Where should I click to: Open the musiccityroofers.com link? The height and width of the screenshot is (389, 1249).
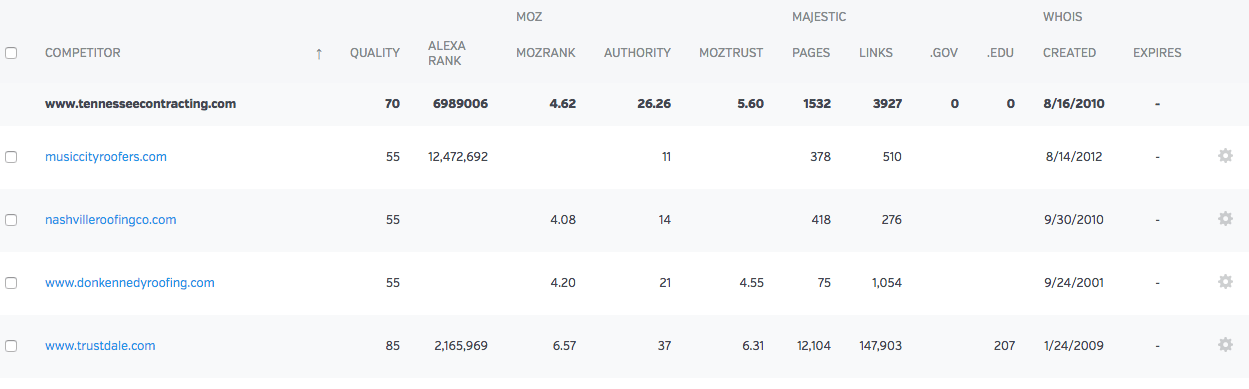point(106,157)
